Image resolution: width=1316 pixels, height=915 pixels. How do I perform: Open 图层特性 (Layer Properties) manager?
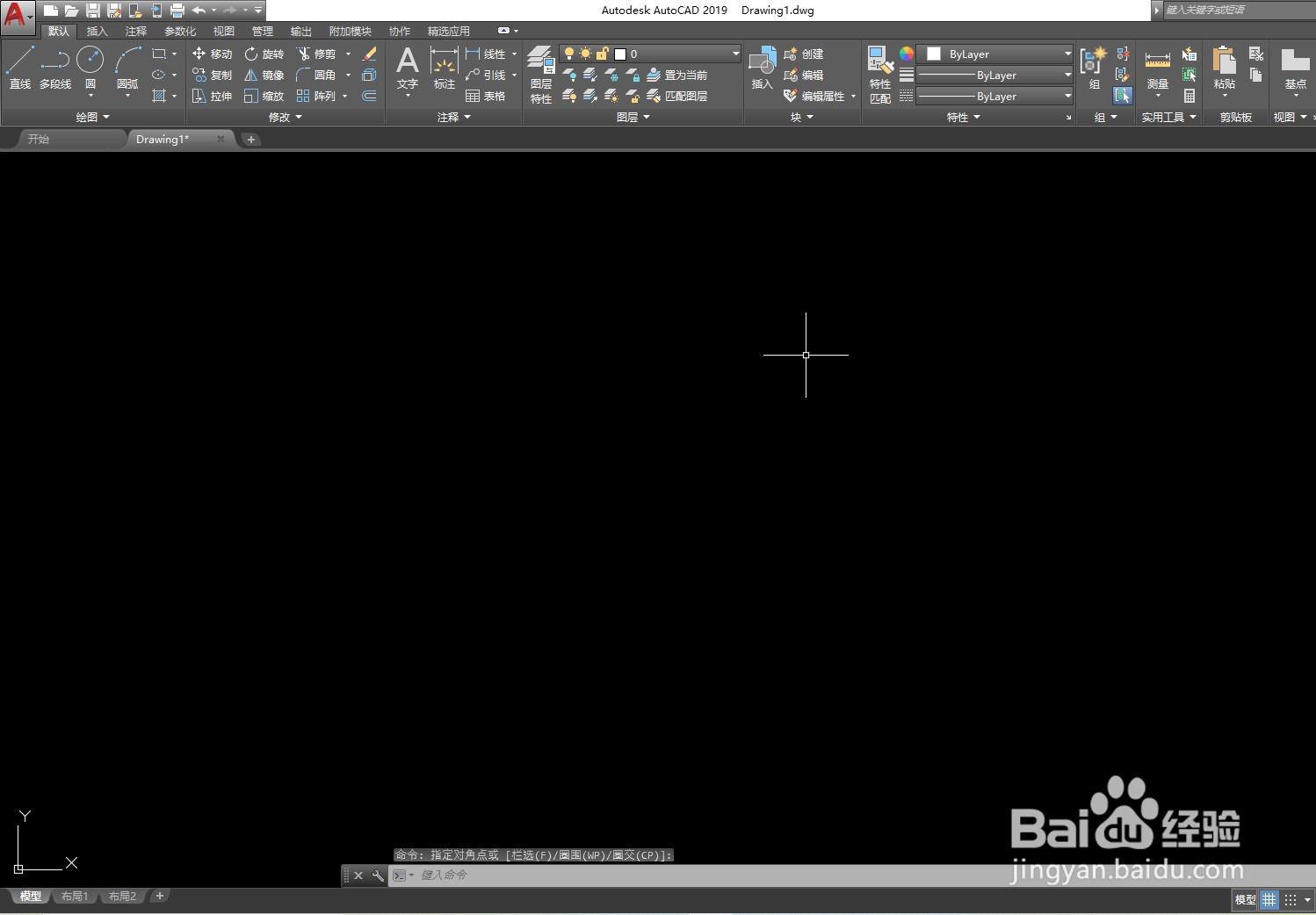click(541, 75)
